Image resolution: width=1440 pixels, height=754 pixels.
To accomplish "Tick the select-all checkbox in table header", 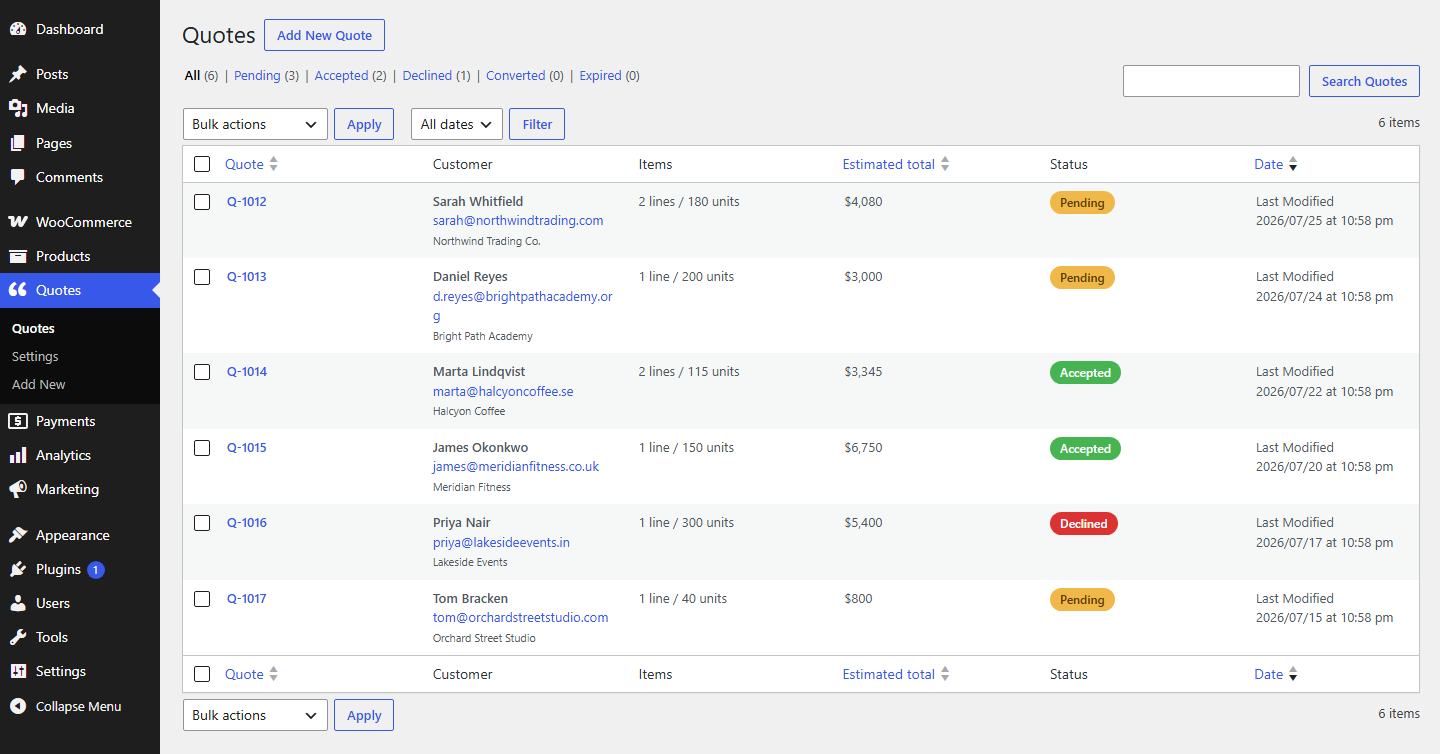I will 202,164.
